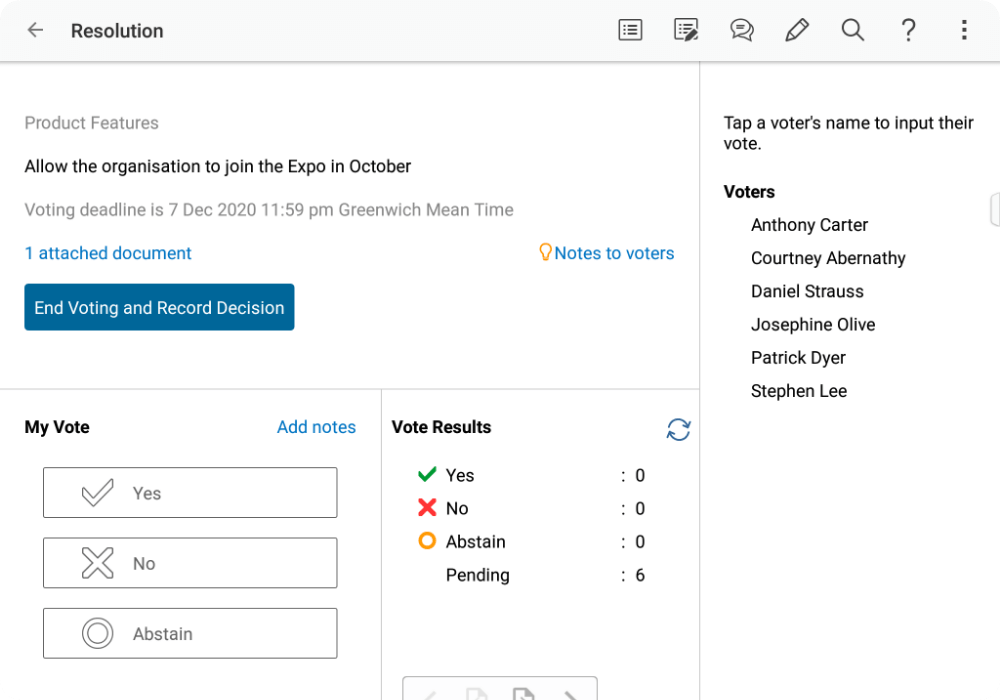1000x700 pixels.
Task: Choose Abstain as my vote
Action: [x=190, y=633]
